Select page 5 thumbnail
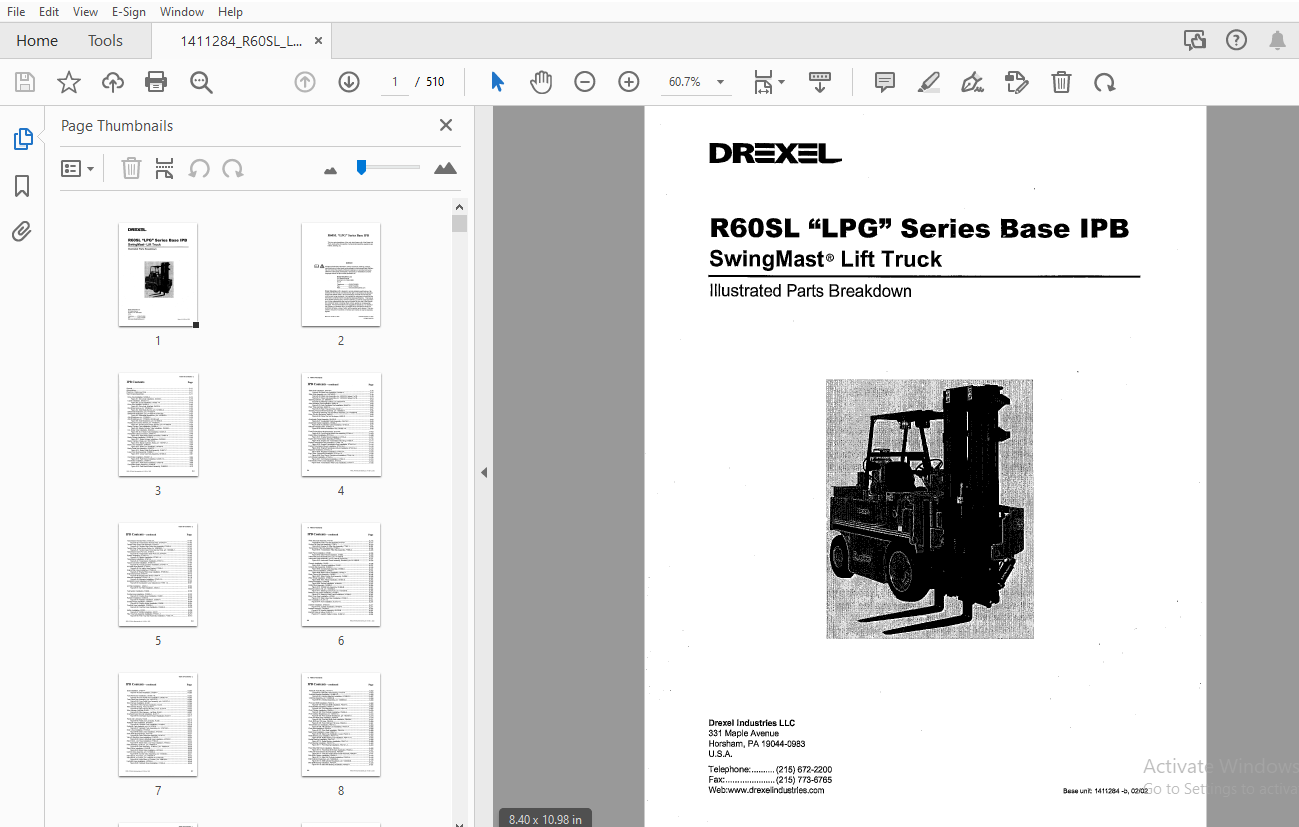The width and height of the screenshot is (1299, 827). [x=158, y=575]
